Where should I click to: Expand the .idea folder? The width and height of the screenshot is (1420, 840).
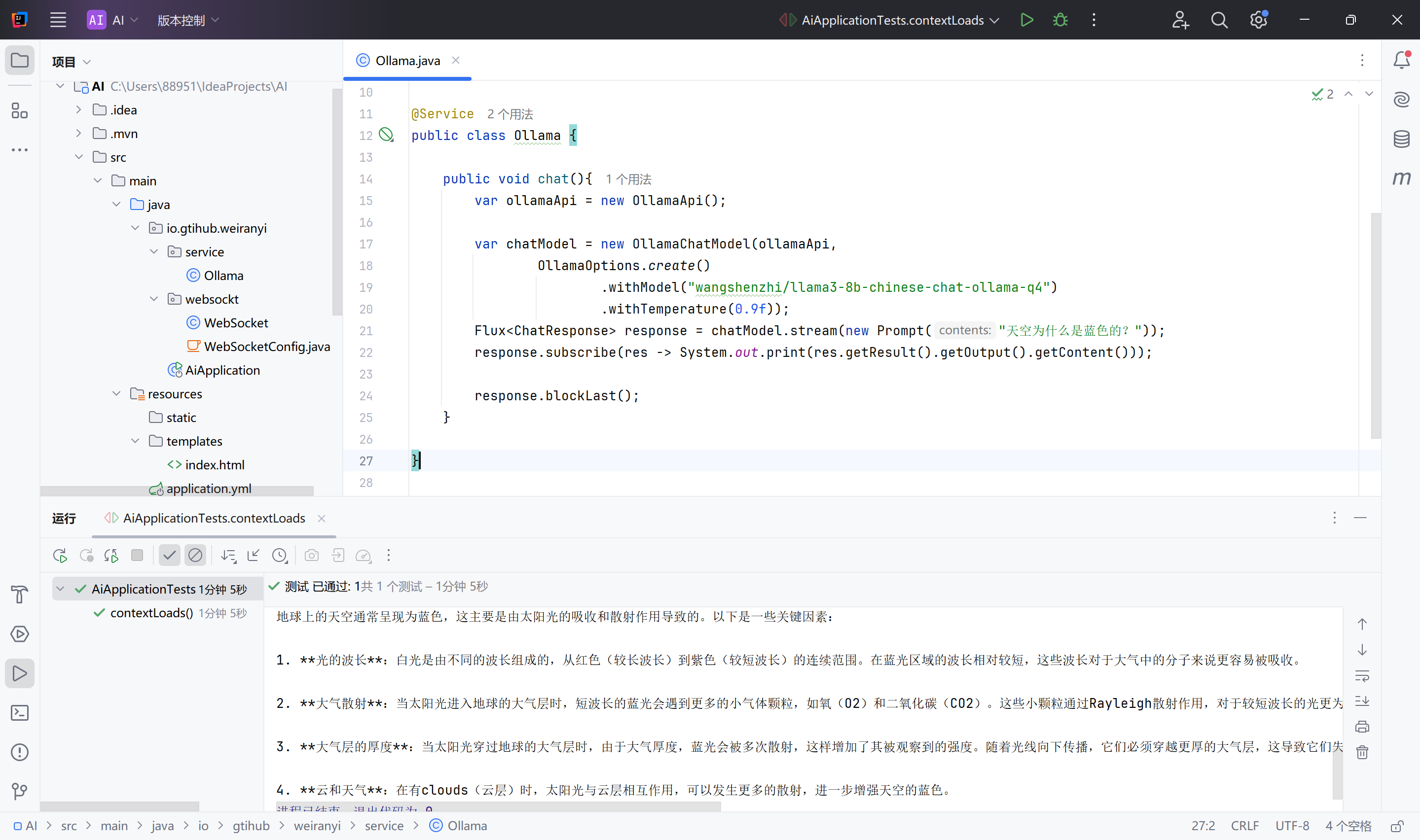coord(79,110)
